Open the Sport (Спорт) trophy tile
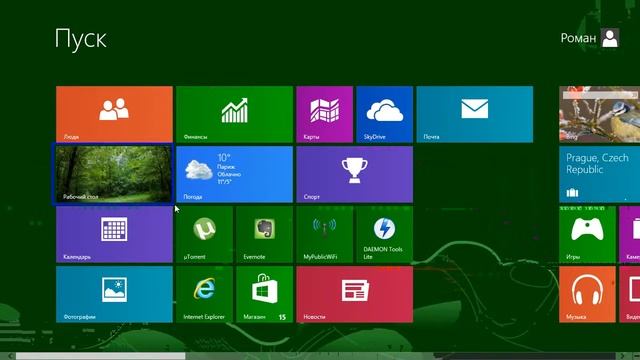Screen dimensions: 640x360 [x=355, y=174]
